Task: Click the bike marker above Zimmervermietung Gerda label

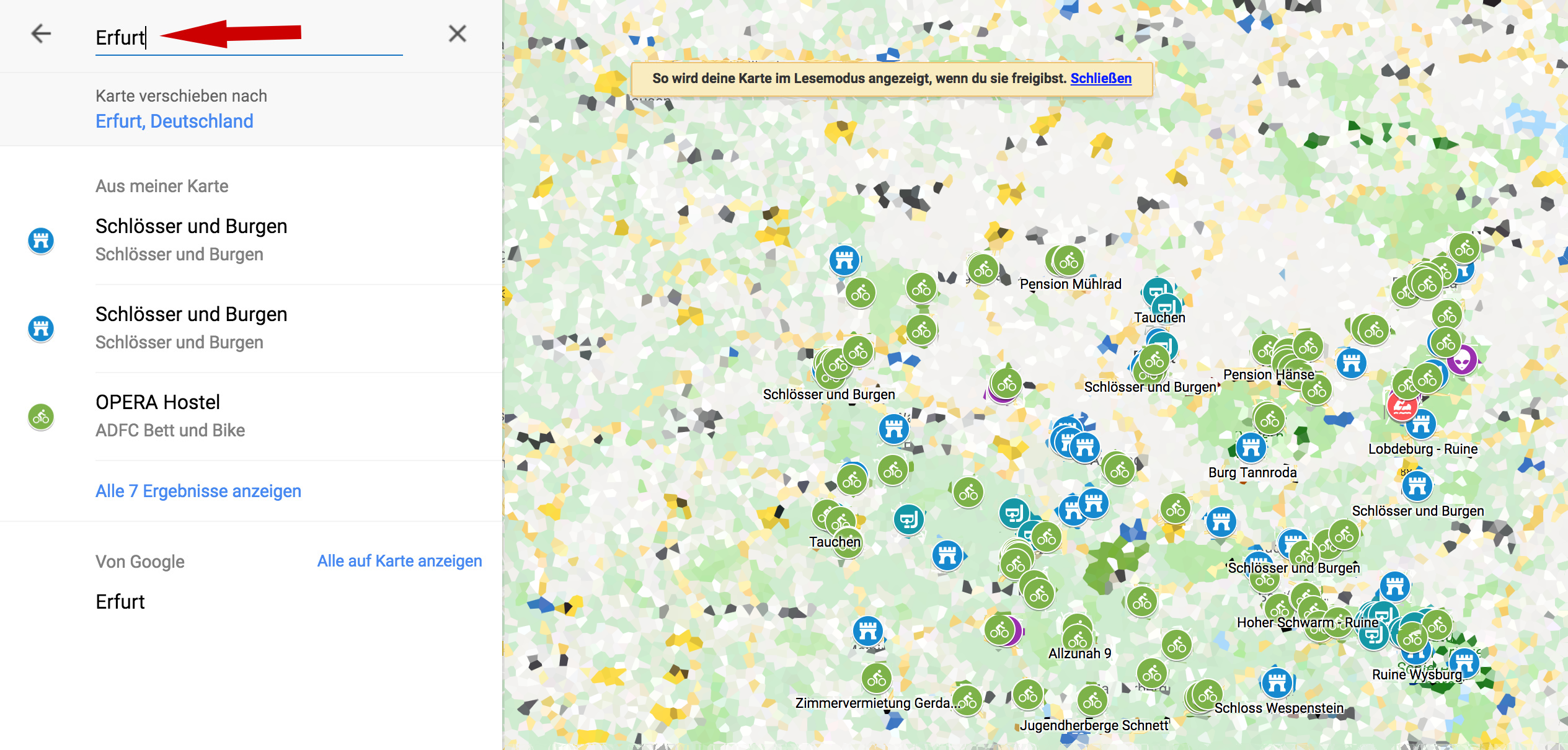Action: [x=876, y=679]
